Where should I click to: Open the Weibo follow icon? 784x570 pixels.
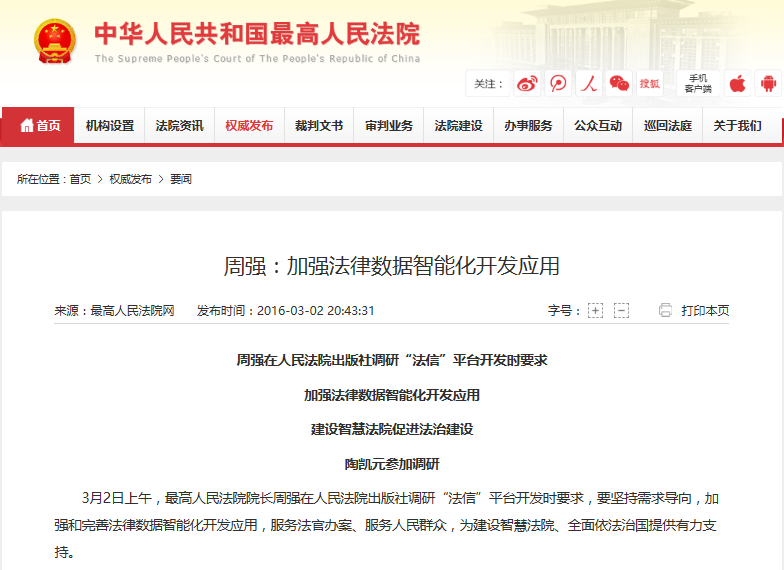click(x=527, y=83)
